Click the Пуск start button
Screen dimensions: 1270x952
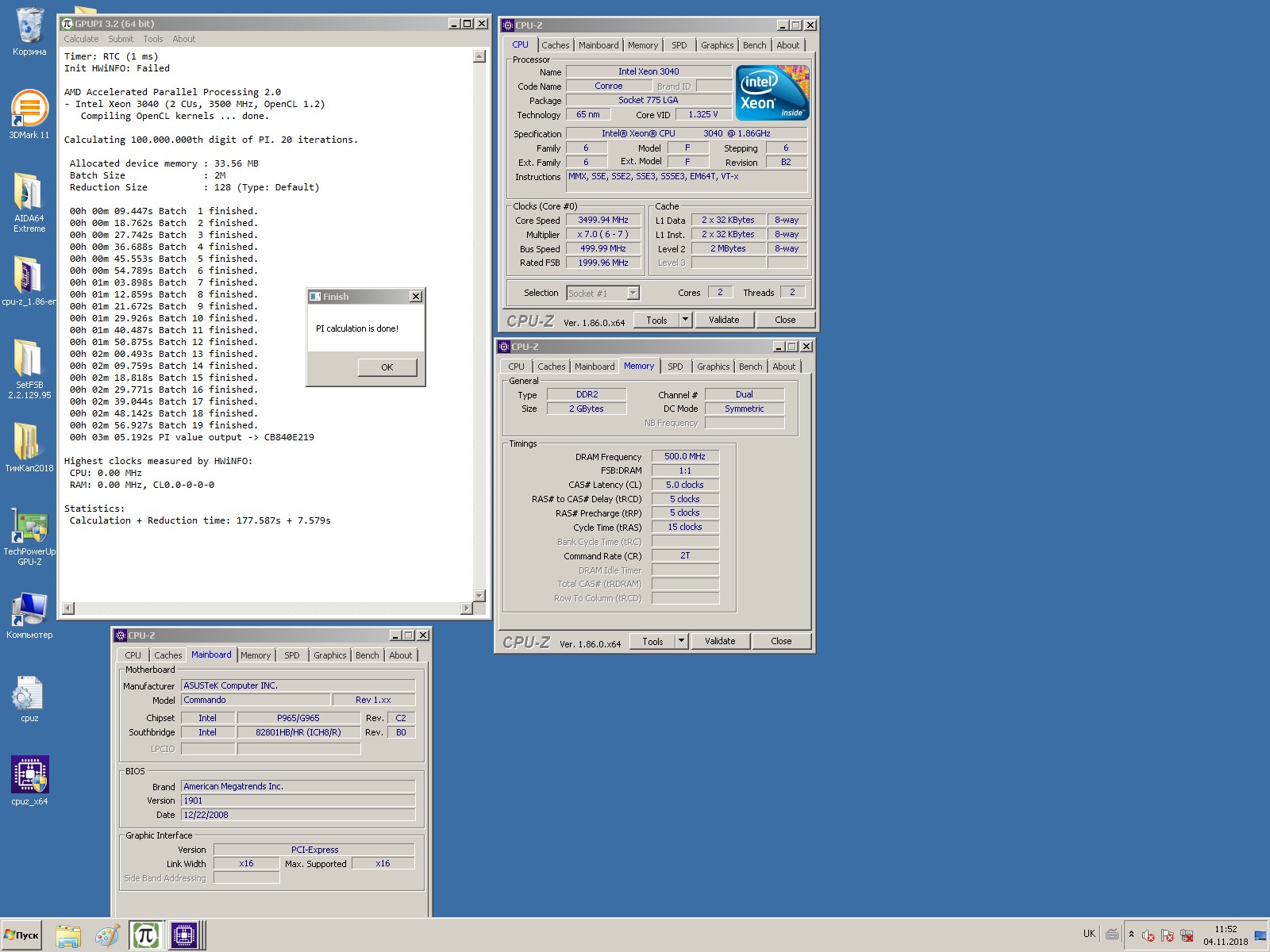pos(22,935)
